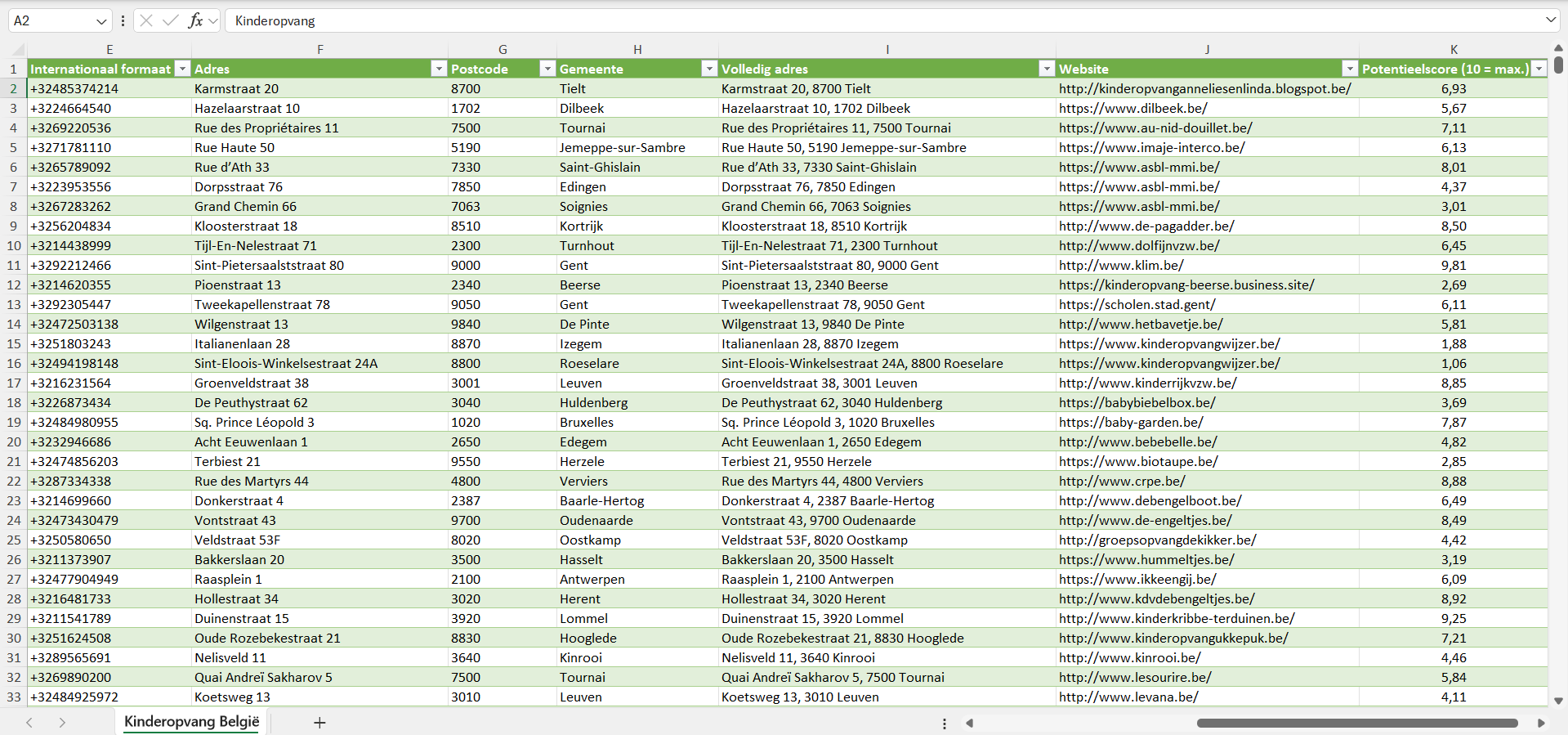
Task: Click the previous sheet navigation arrow
Action: [x=29, y=723]
